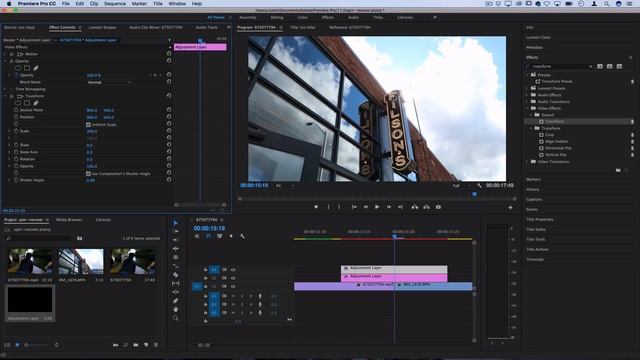This screenshot has width=640, height=360.
Task: Open the Lumetri Color panel
Action: point(538,37)
